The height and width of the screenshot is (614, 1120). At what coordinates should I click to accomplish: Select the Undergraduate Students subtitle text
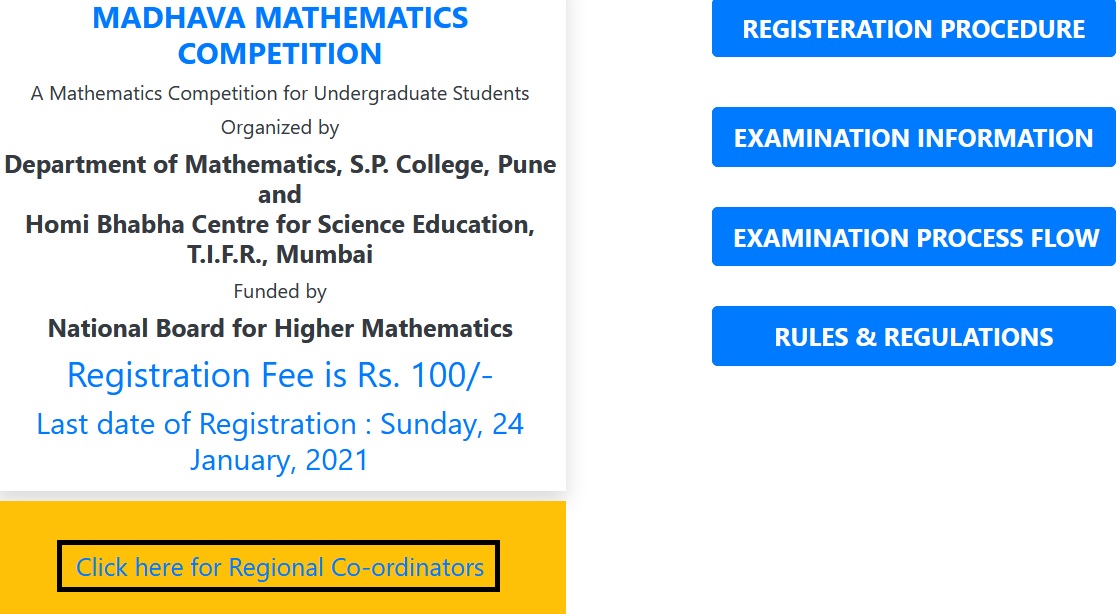420,94
